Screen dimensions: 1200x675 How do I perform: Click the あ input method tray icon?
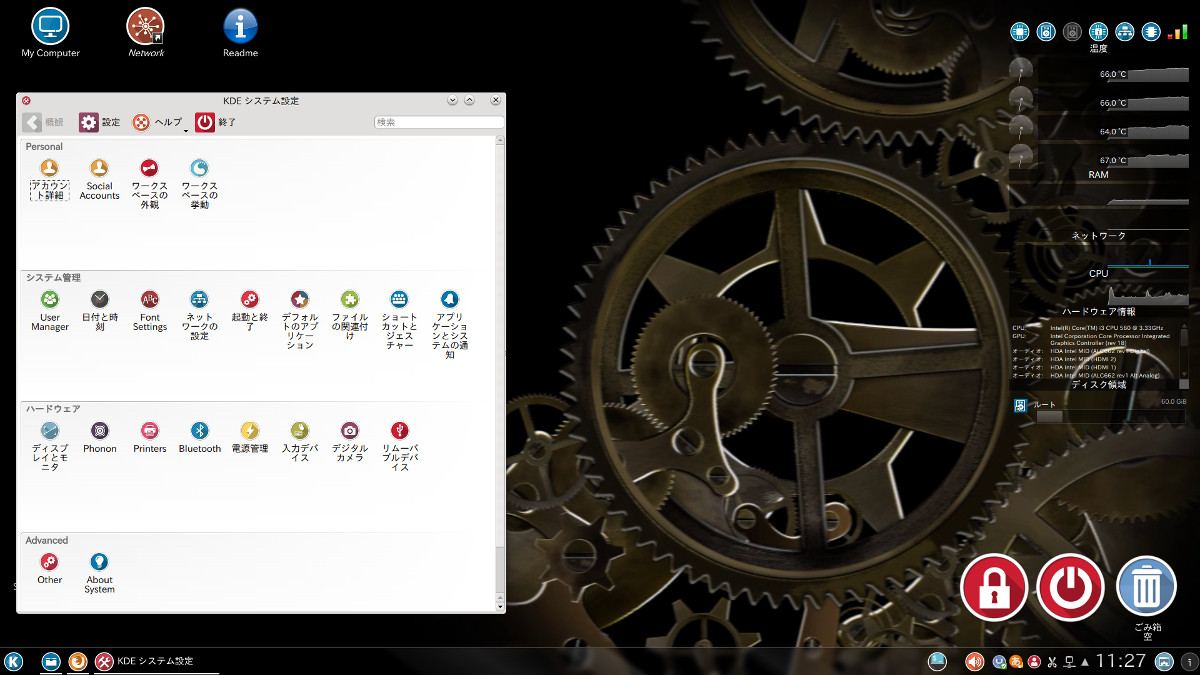coord(1016,661)
